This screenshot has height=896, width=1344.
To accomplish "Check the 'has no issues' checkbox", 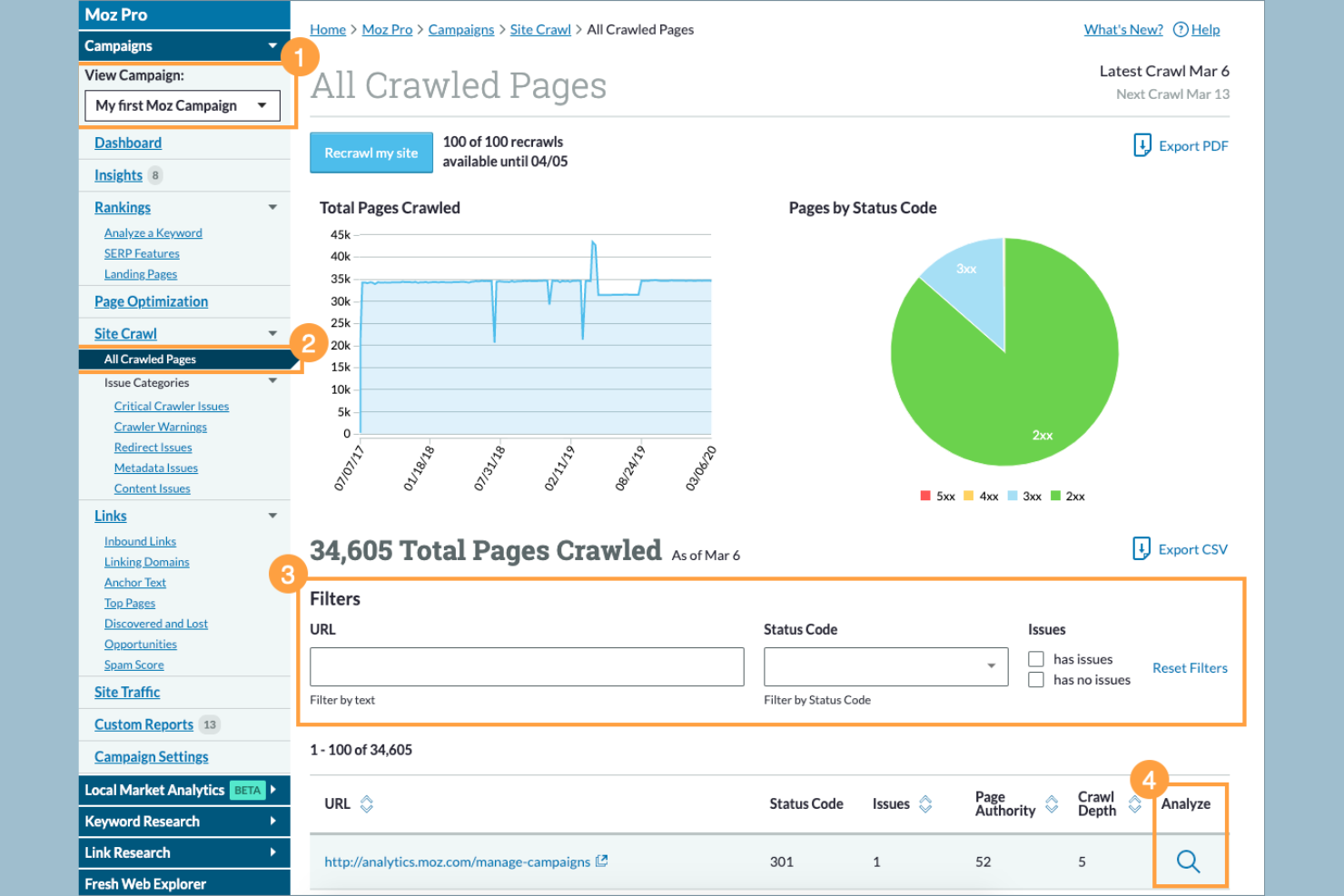I will pos(1035,680).
